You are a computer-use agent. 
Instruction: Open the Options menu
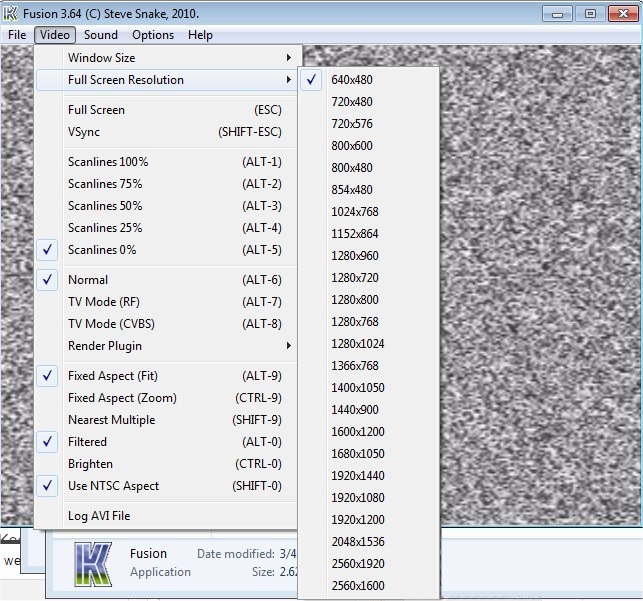click(x=153, y=35)
